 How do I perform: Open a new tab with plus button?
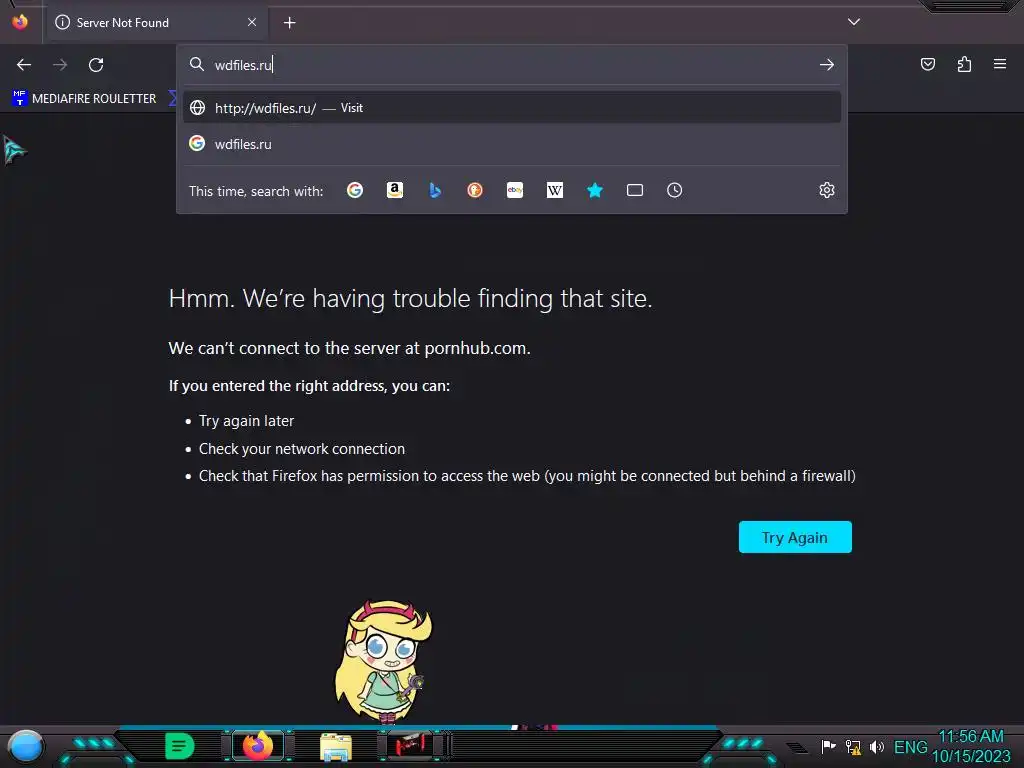click(289, 23)
